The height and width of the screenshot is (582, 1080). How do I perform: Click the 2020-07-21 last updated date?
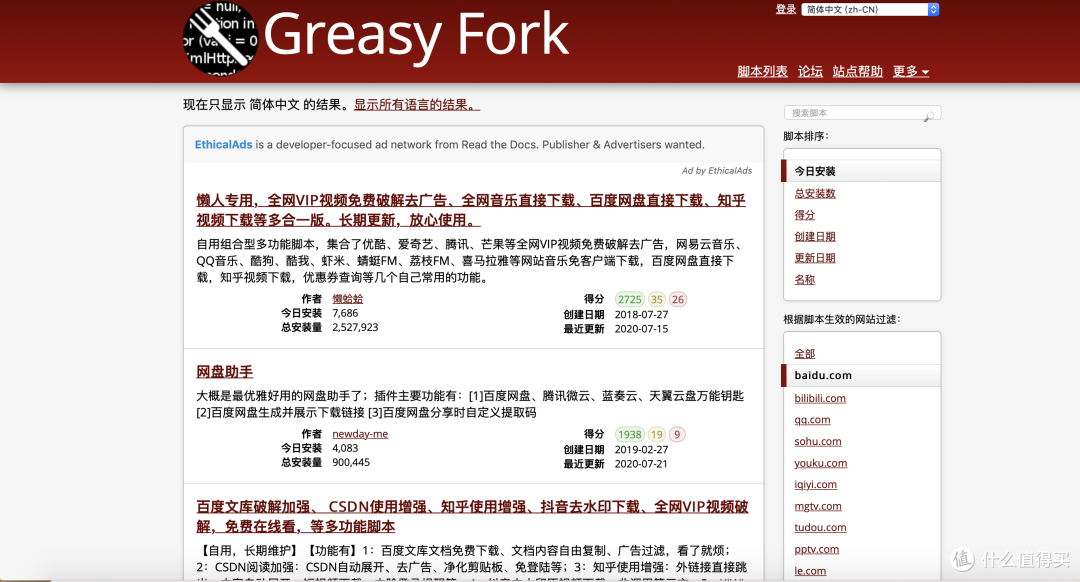pyautogui.click(x=641, y=464)
